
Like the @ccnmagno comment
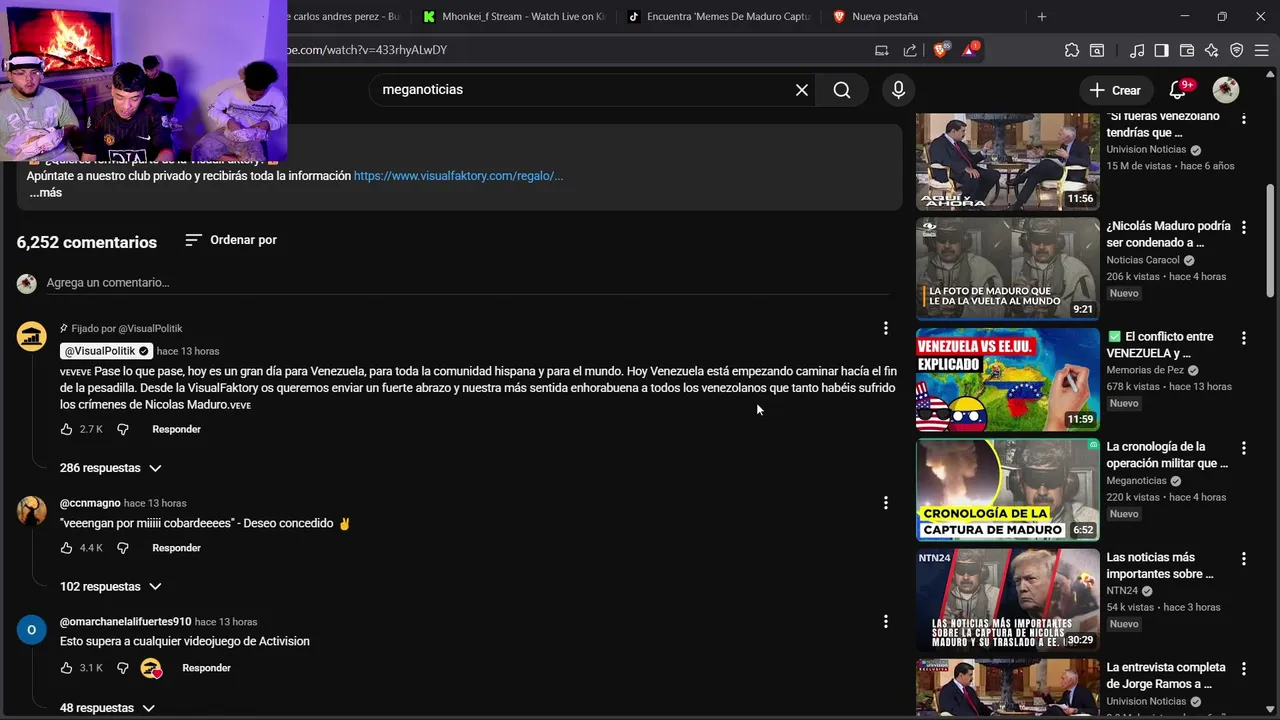(x=66, y=548)
